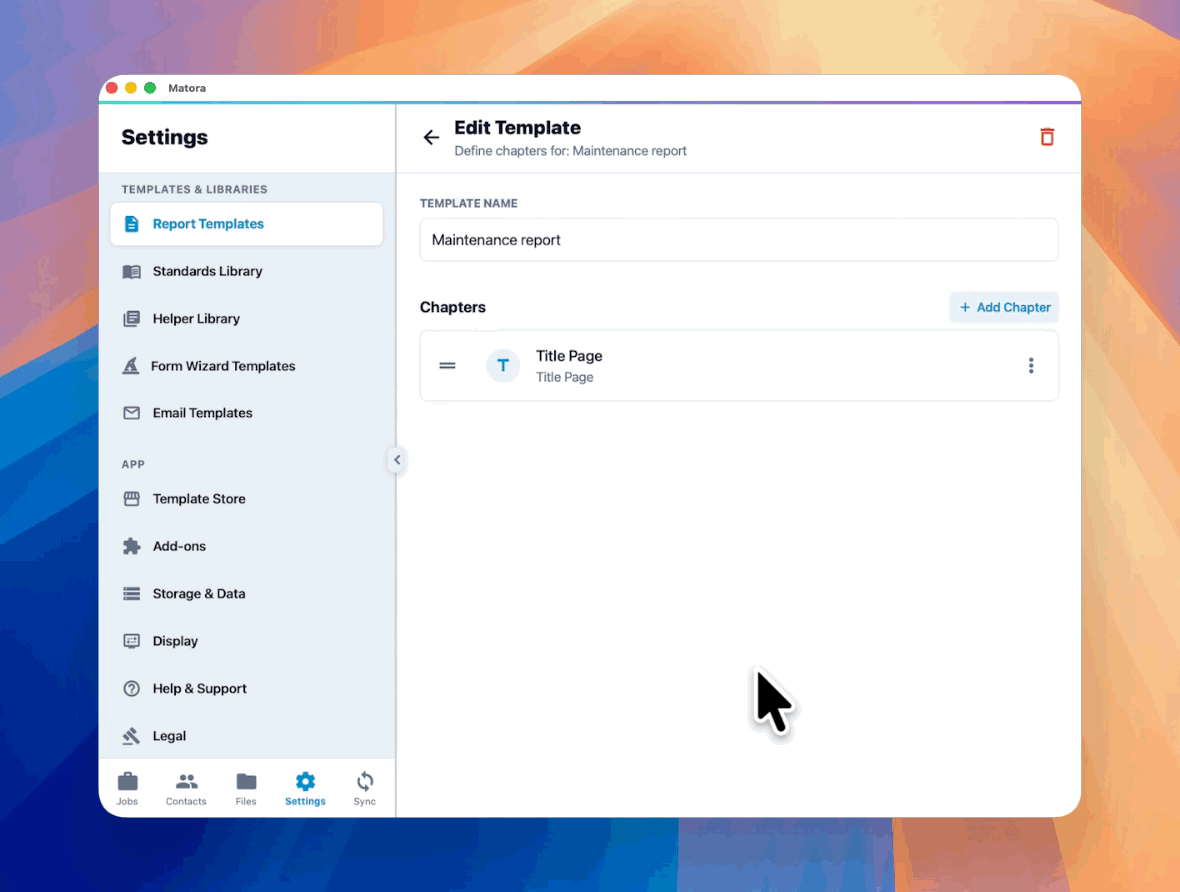Click the Helper Library stack icon

pos(131,318)
